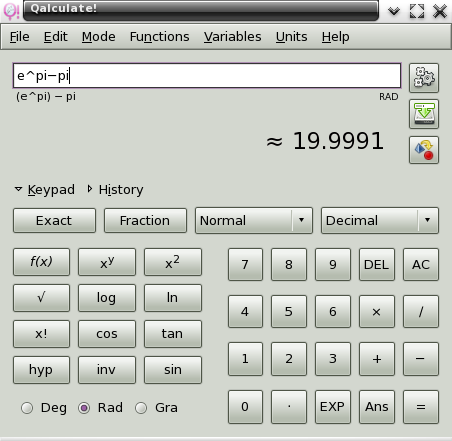Viewport: 452px width, 441px height.
Task: Click the x to the power y button
Action: point(107,262)
